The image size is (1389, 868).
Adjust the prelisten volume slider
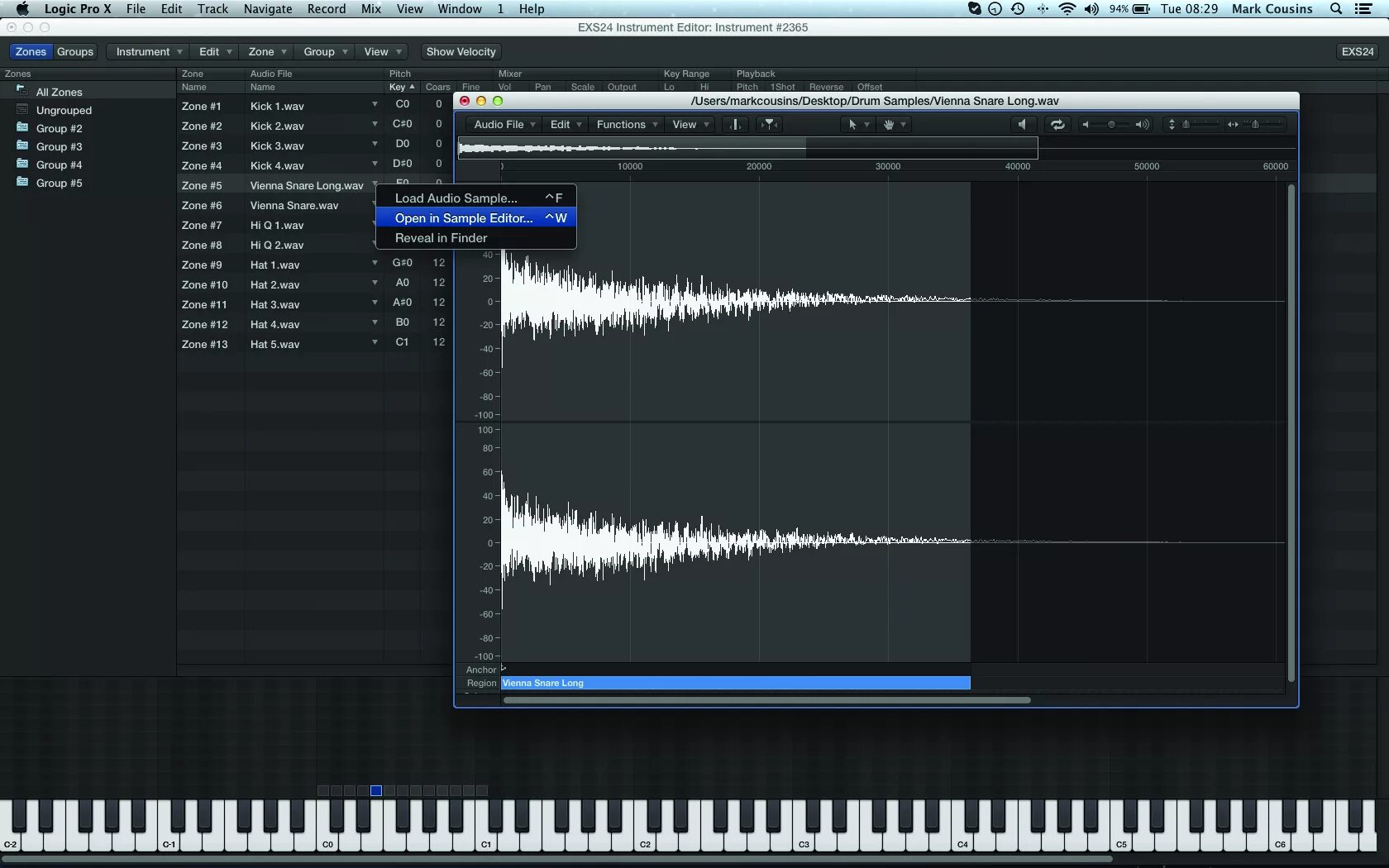click(x=1112, y=125)
